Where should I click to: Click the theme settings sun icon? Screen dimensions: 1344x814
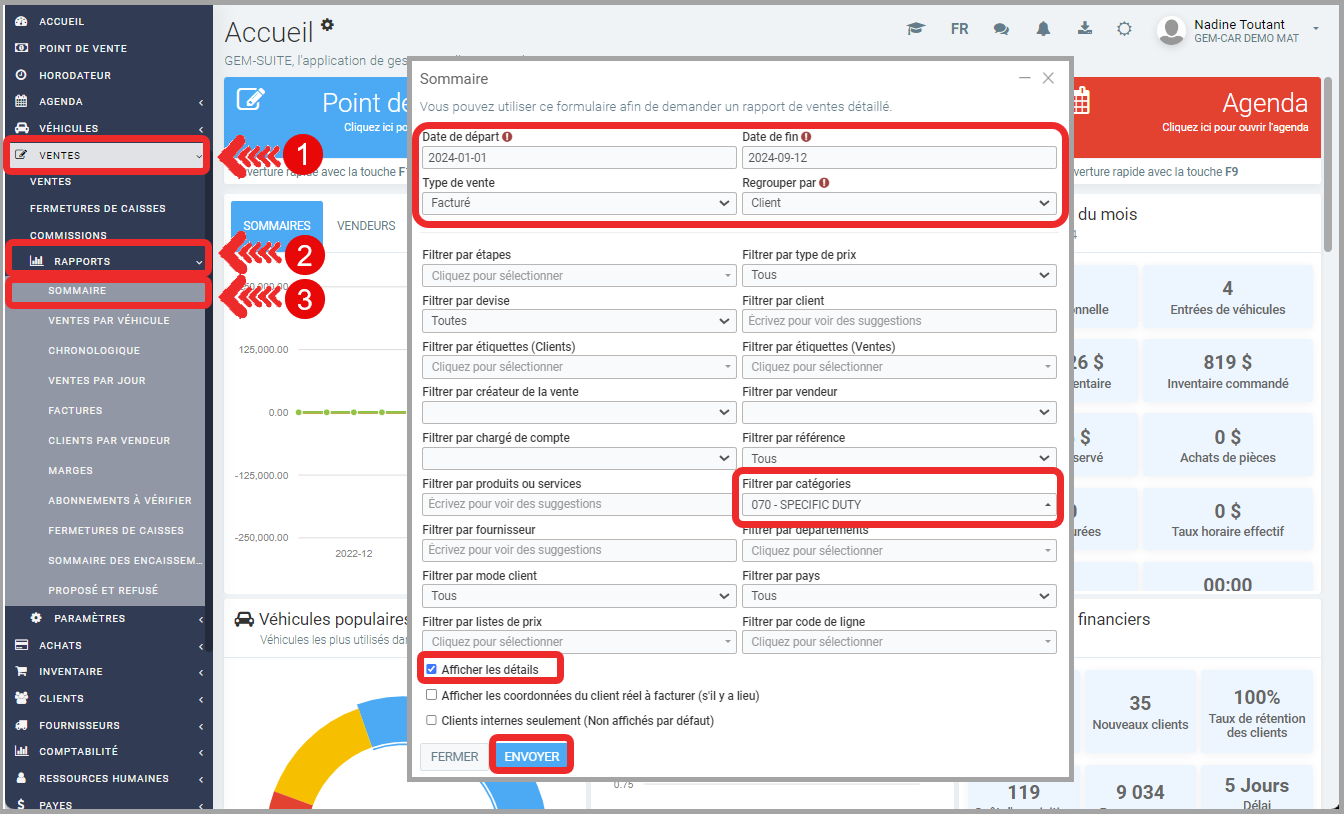click(1124, 29)
